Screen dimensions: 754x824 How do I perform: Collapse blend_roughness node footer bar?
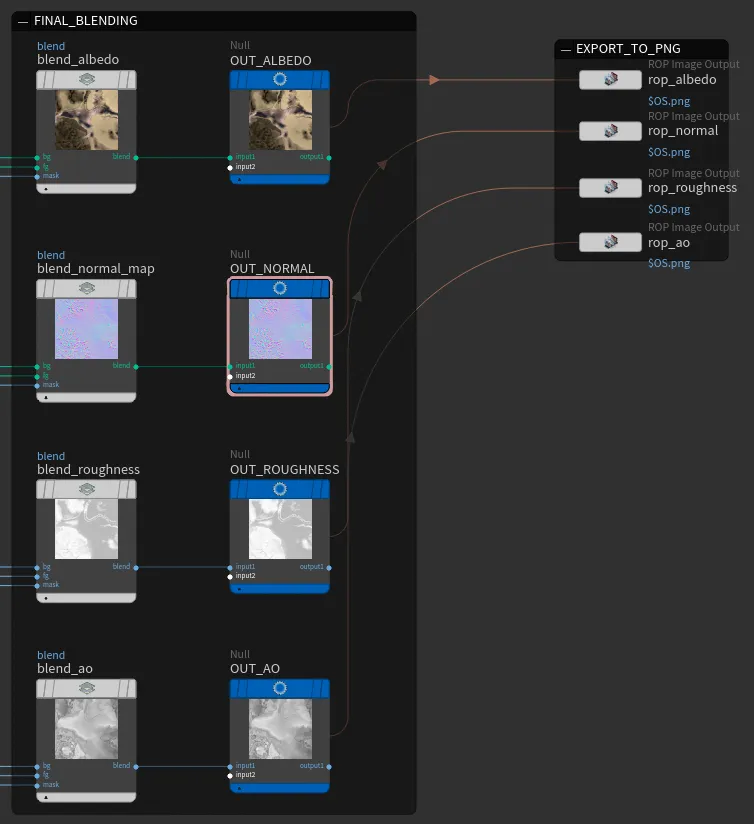point(86,598)
